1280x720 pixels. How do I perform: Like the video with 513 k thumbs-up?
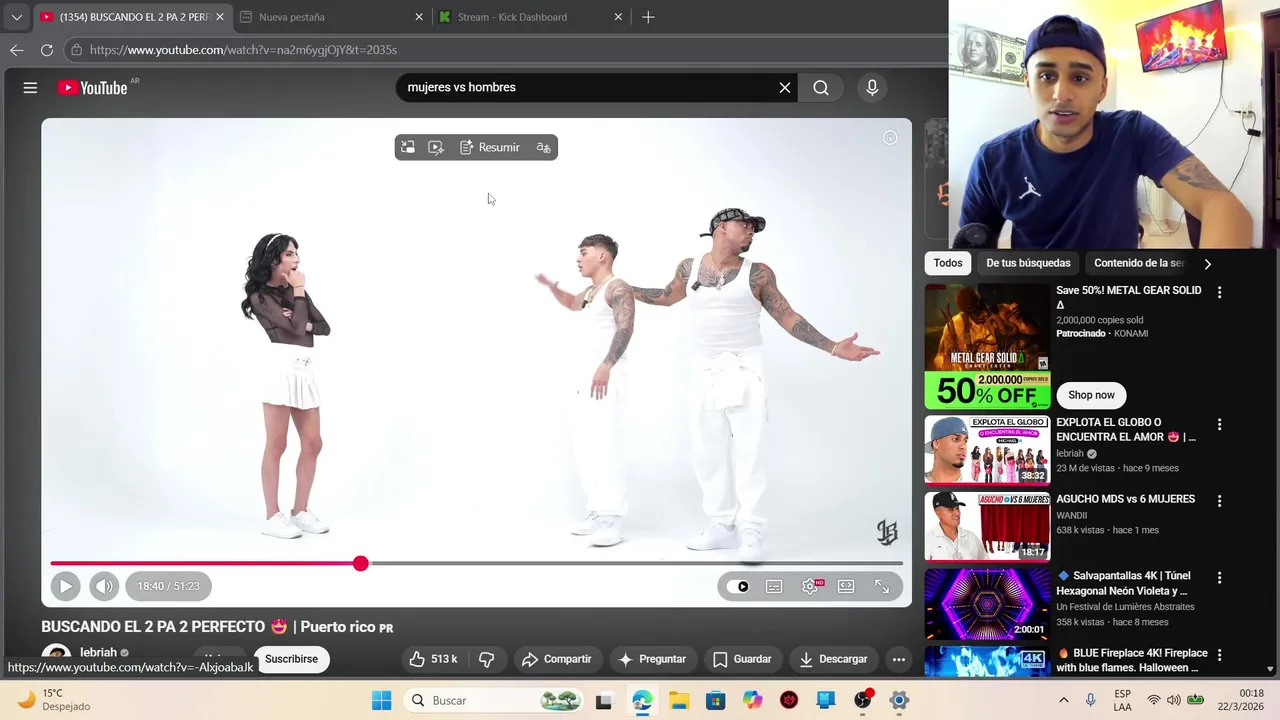[x=433, y=659]
